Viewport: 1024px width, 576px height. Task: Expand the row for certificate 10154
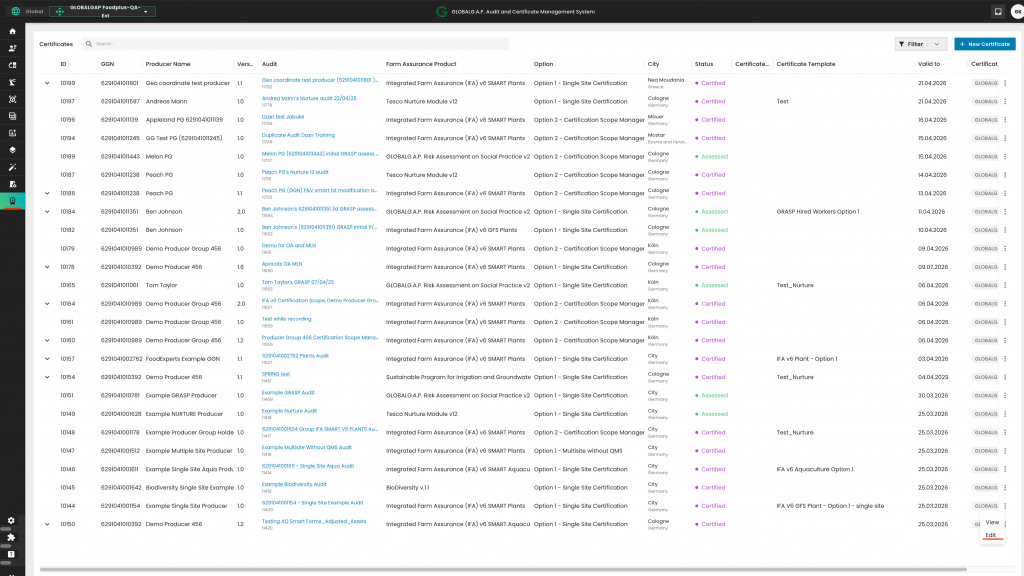click(x=46, y=377)
